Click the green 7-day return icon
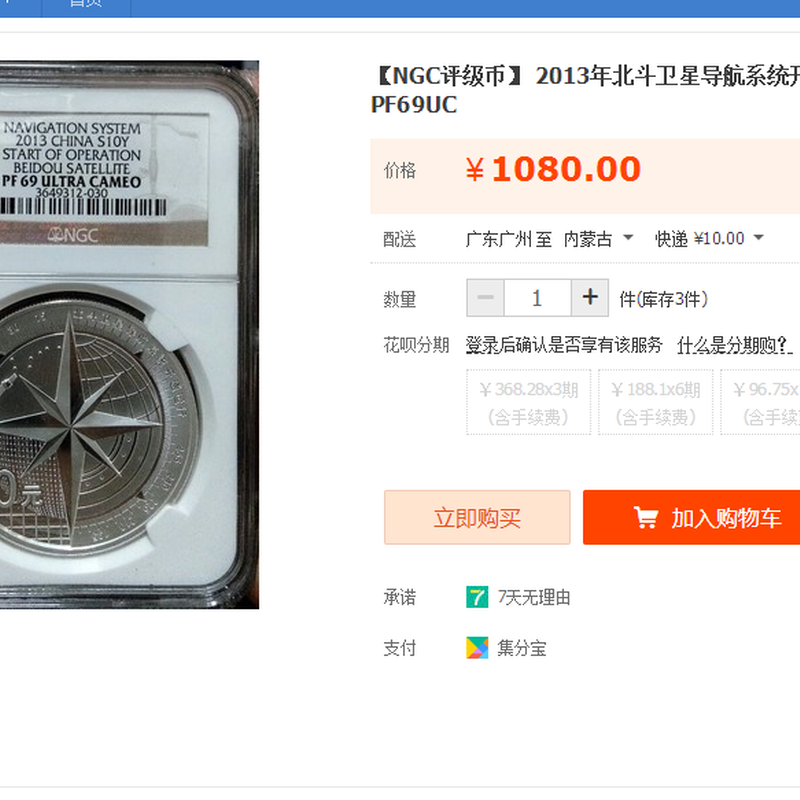 point(477,597)
